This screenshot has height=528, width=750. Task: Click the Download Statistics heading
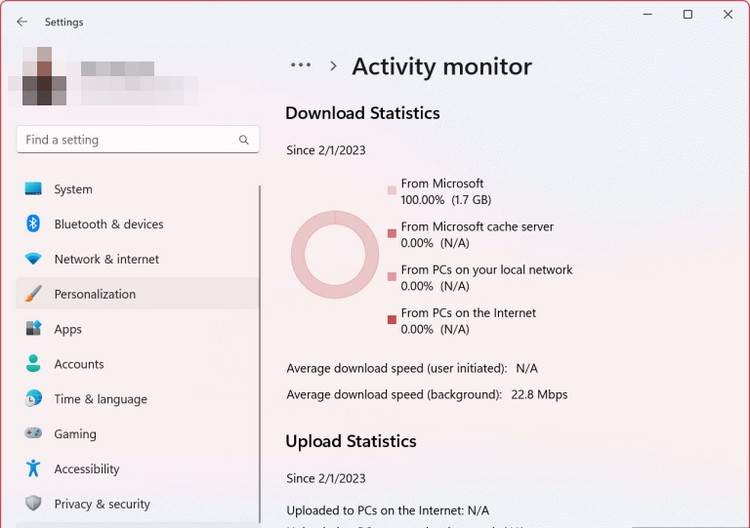tap(363, 113)
